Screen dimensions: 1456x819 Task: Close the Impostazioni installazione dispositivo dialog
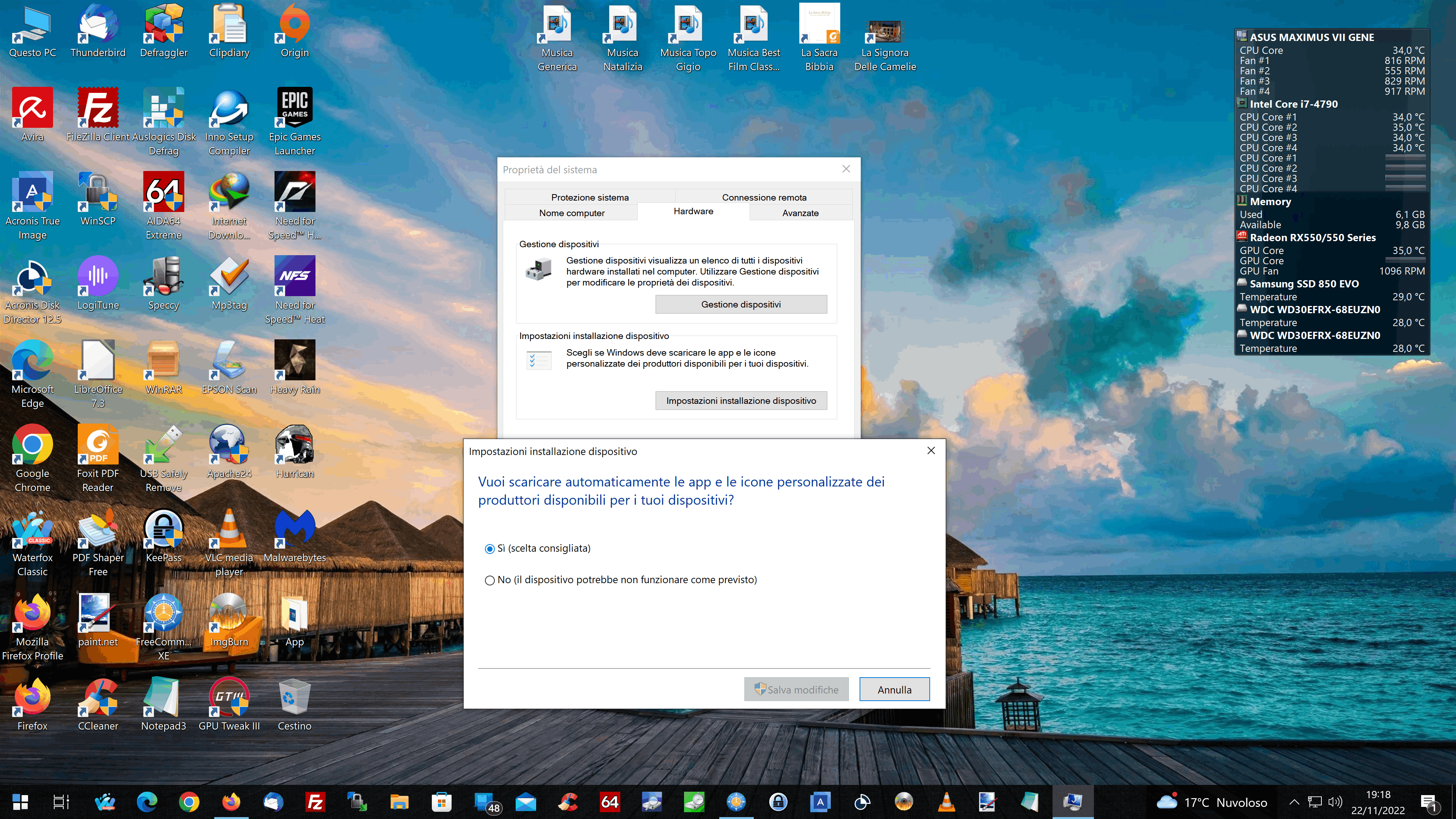[x=931, y=450]
